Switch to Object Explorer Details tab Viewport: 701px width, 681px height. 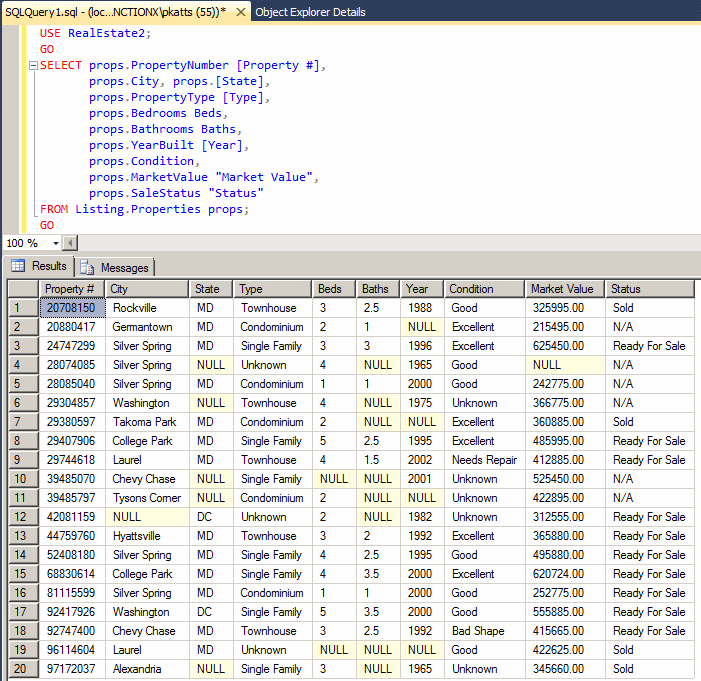310,12
